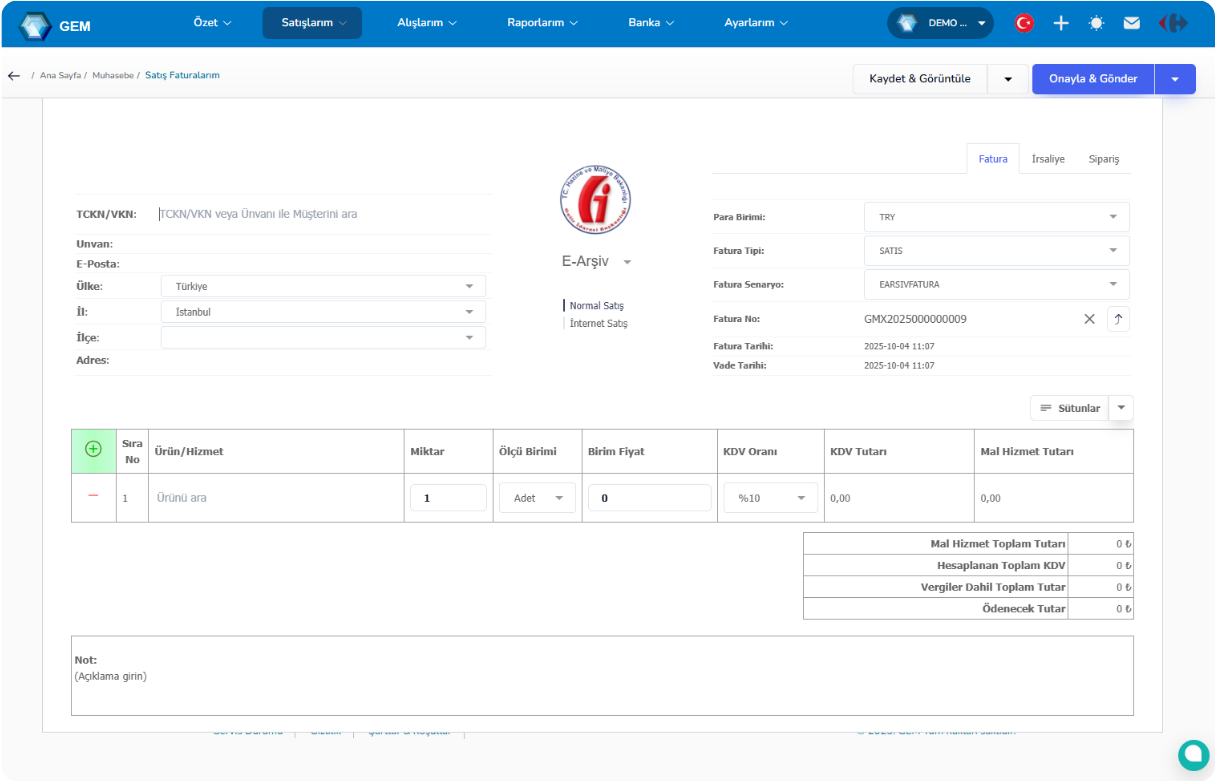The width and height of the screenshot is (1215, 782).
Task: Click the Turkish flag language icon
Action: coord(1024,23)
